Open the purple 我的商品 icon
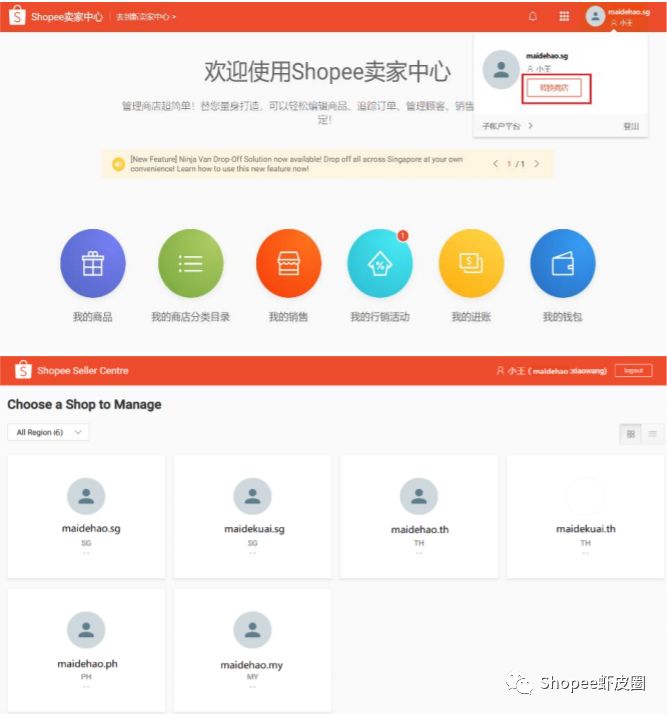667x714 pixels. click(x=93, y=264)
